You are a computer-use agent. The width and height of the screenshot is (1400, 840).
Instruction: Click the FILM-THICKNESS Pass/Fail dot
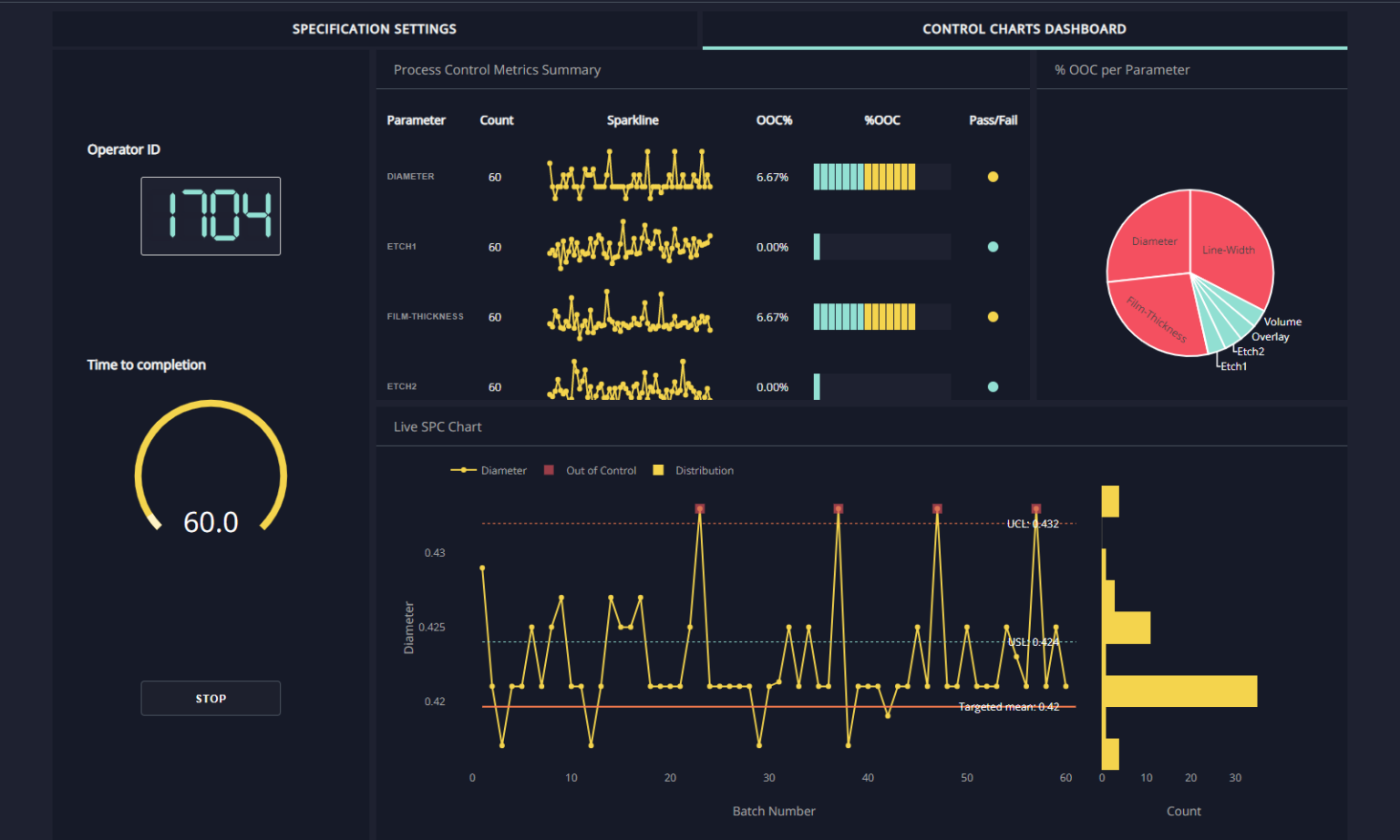click(993, 316)
